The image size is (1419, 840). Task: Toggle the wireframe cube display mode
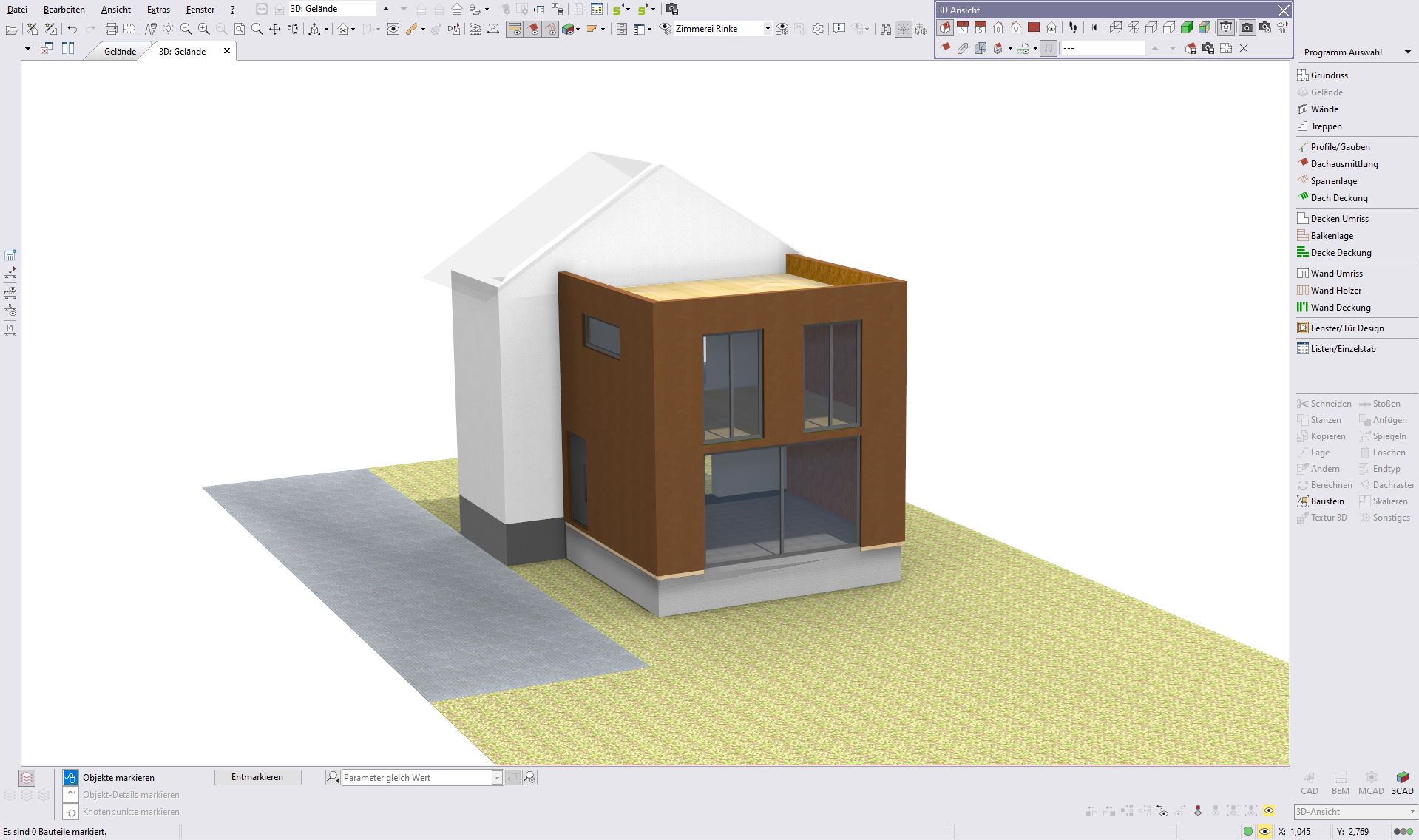pyautogui.click(x=1115, y=28)
